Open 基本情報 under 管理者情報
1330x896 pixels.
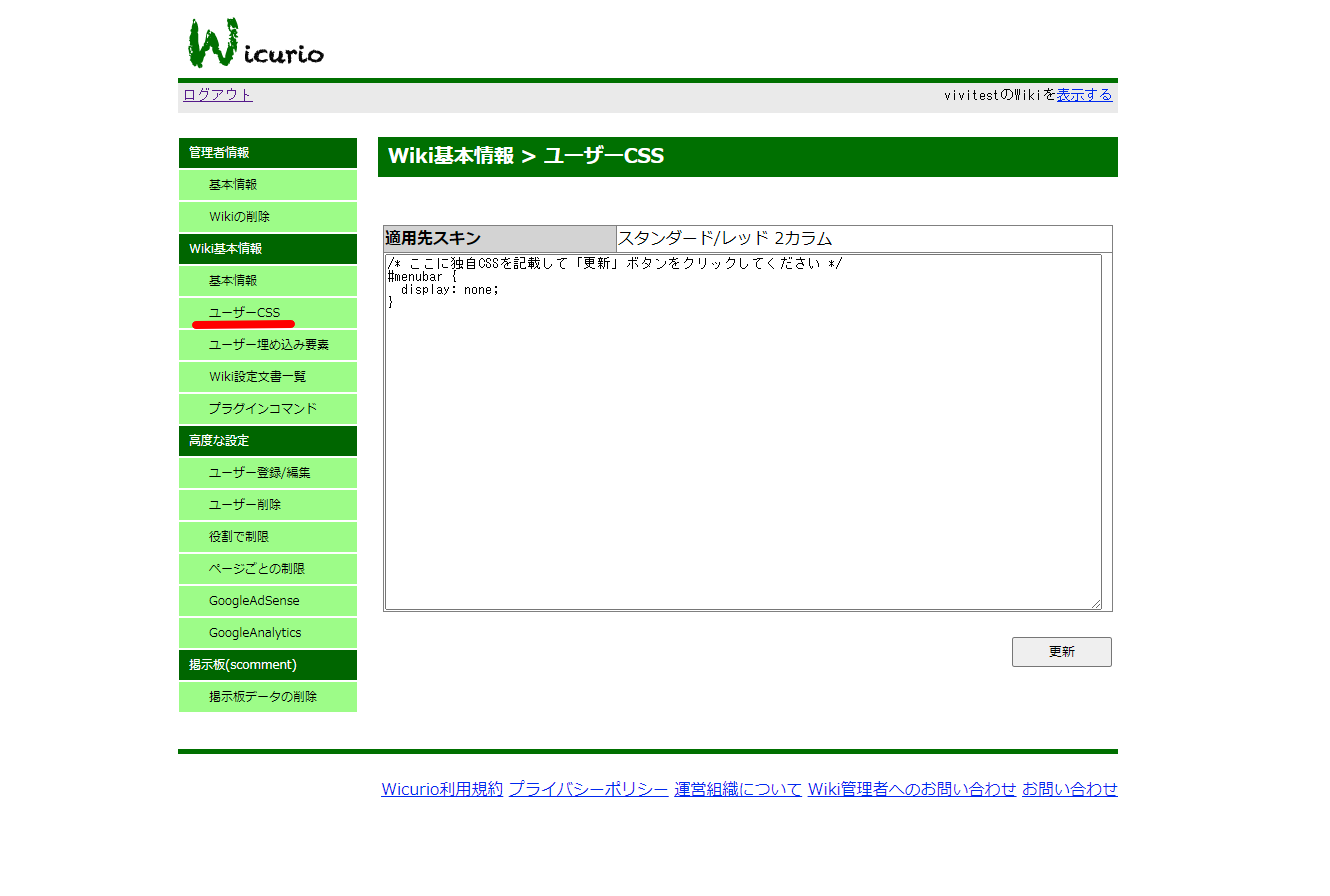[x=233, y=185]
